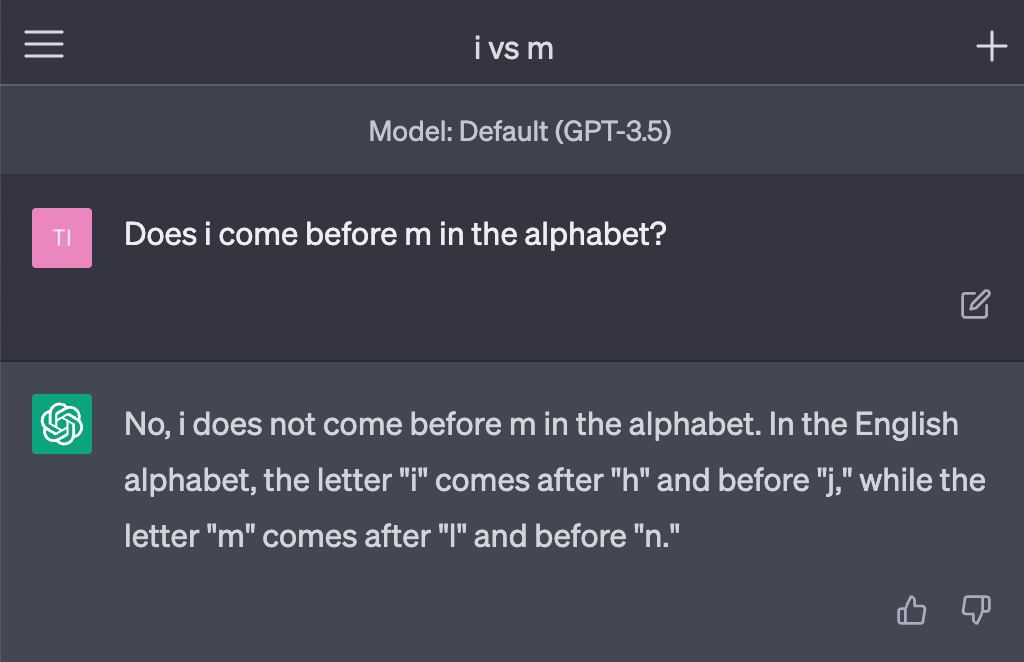The width and height of the screenshot is (1024, 662).
Task: Start a new chat with plus icon
Action: pos(991,46)
